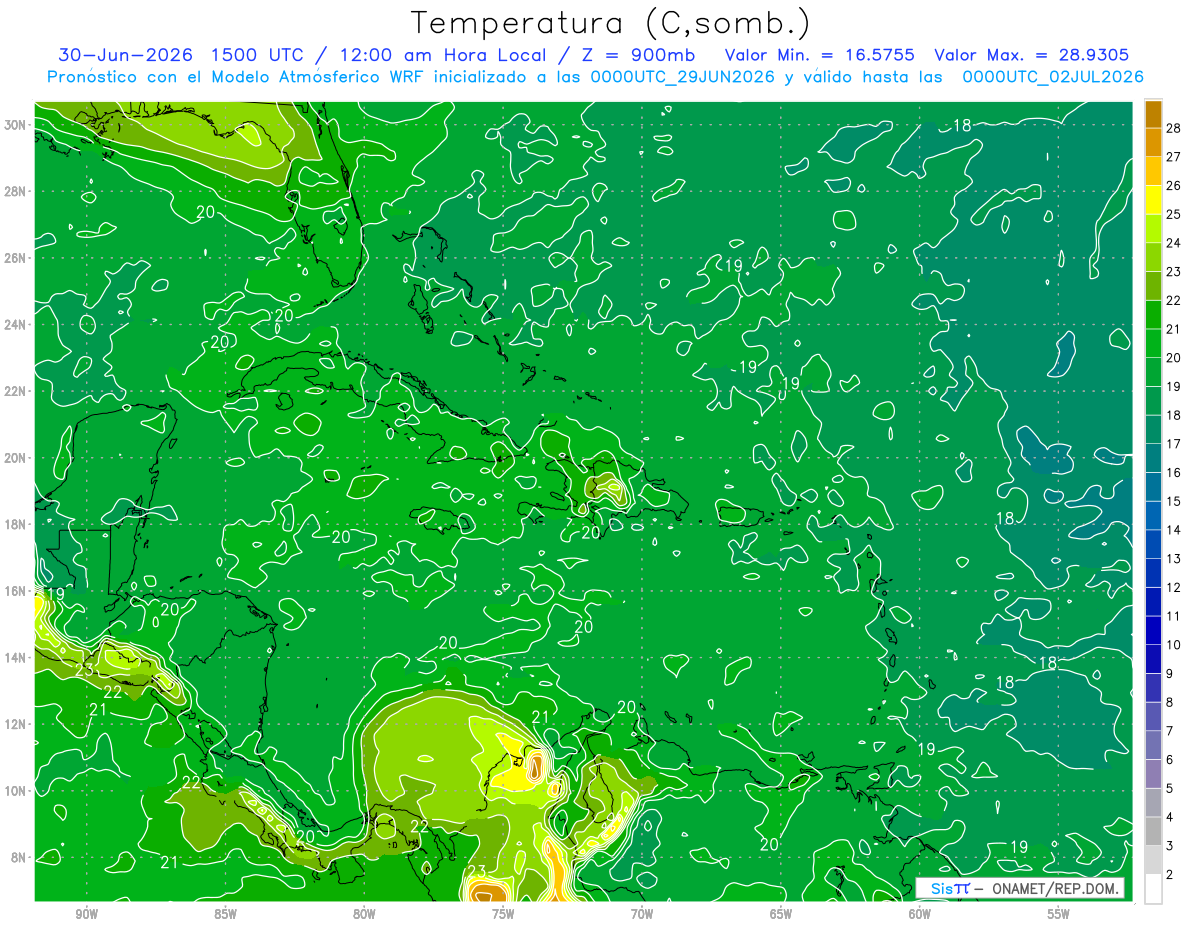
Task: Pick the blue swatch between scale 13 and 14
Action: pyautogui.click(x=1153, y=544)
